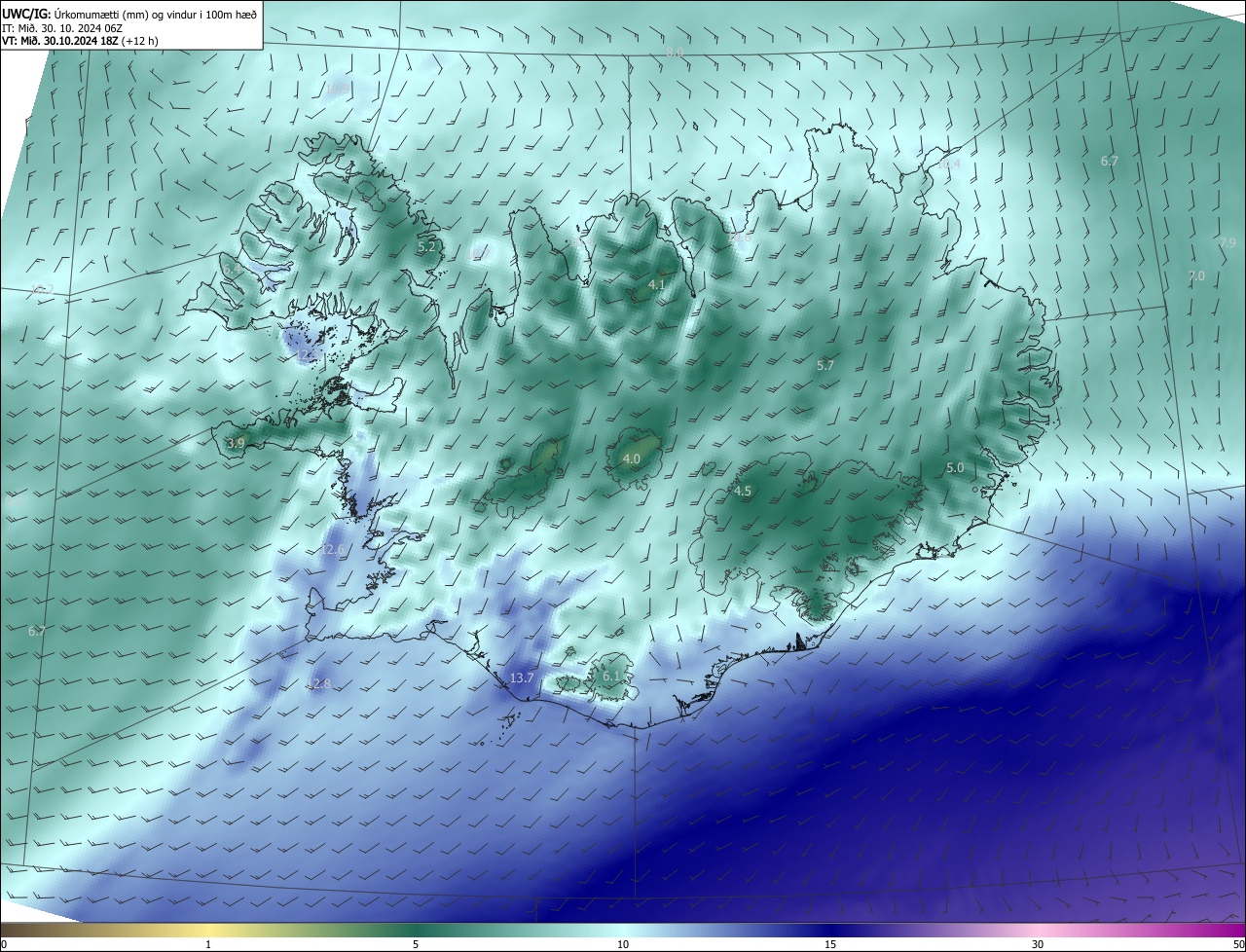Click the 50 tick on color scale
Viewport: 1246px width, 952px height.
[1238, 944]
